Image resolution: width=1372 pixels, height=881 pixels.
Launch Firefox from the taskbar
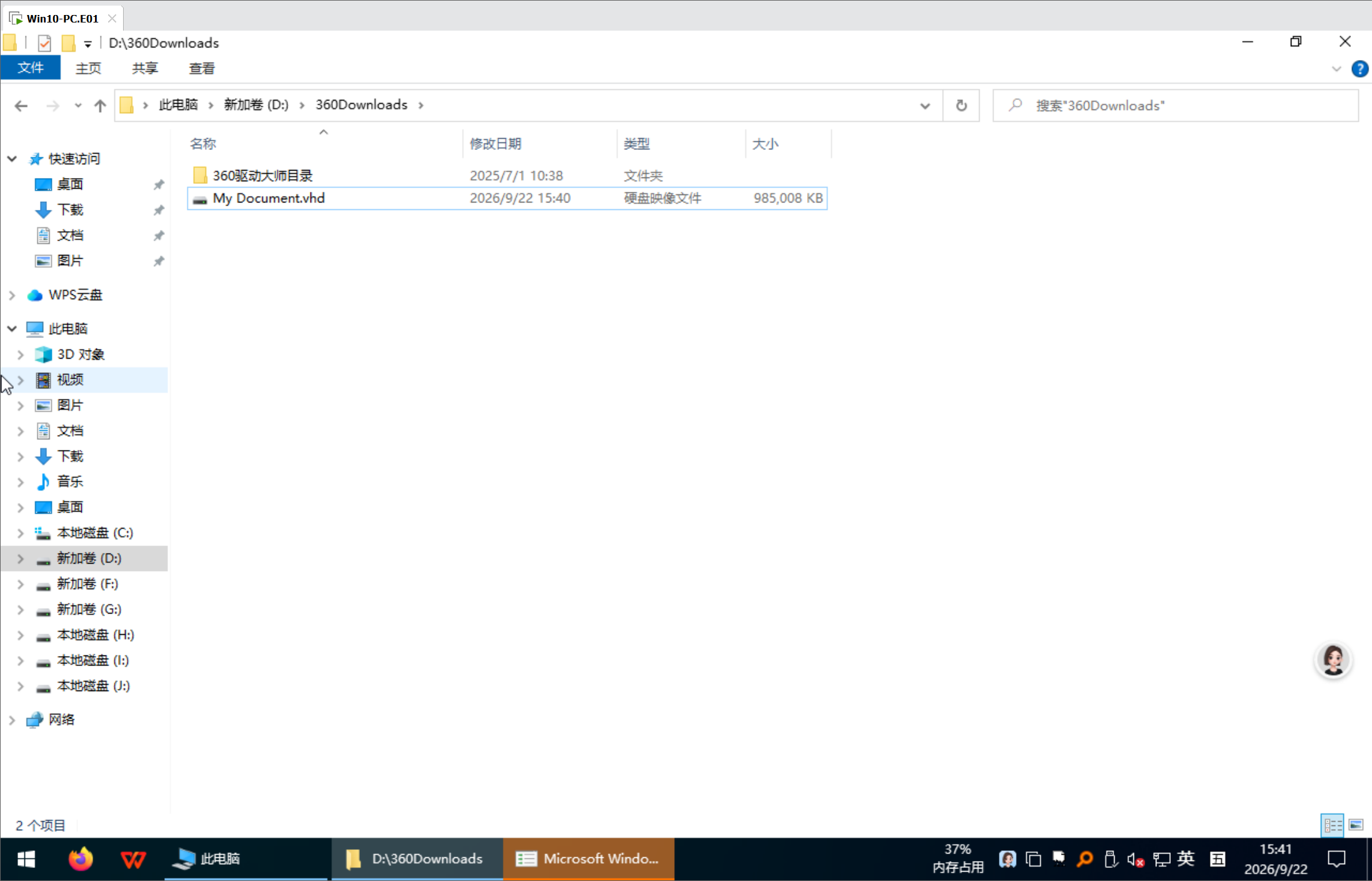tap(81, 859)
